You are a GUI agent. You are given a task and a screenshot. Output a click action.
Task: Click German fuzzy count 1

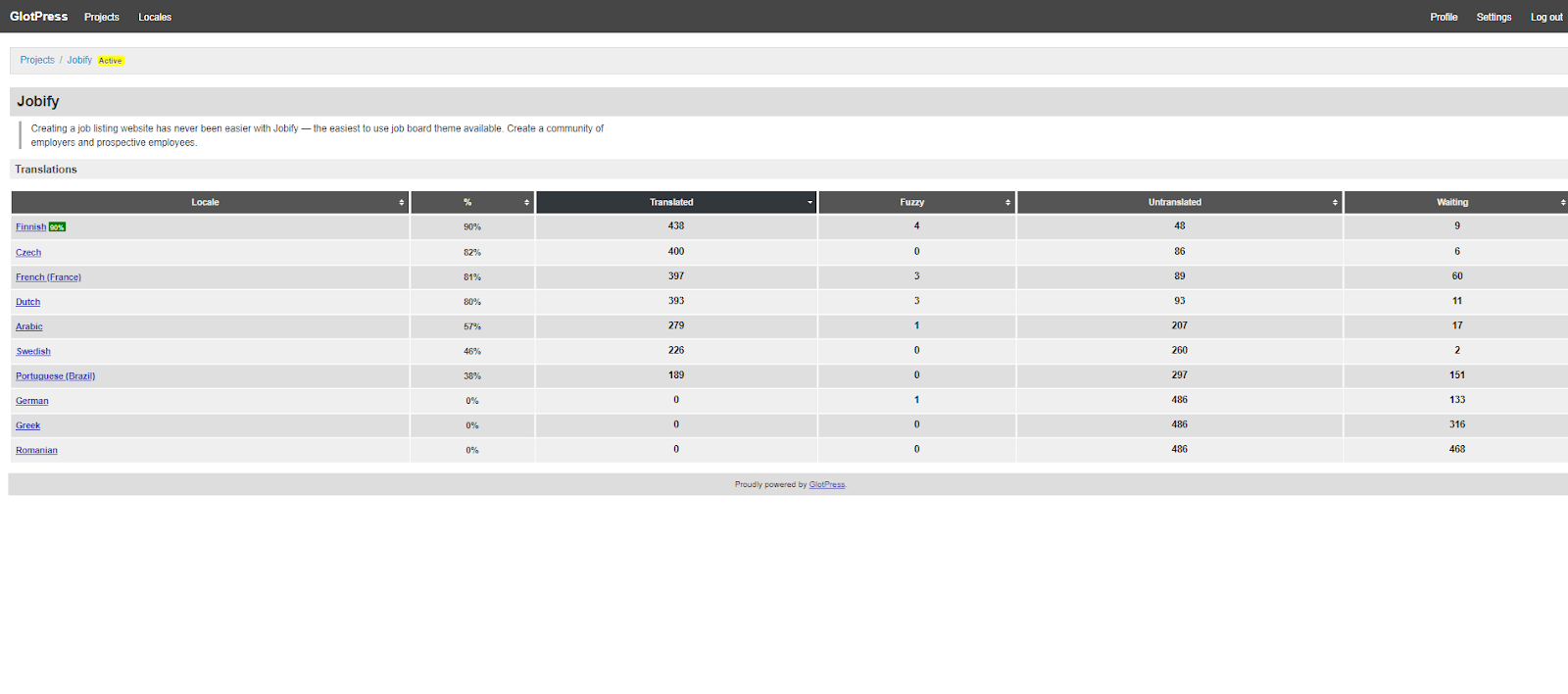[917, 400]
